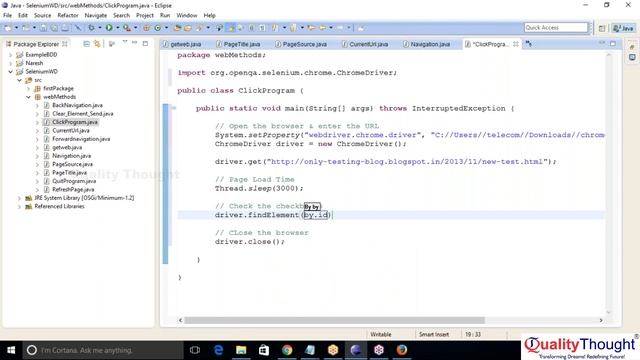640x360 pixels.
Task: Click Collapse All in Package Explorer
Action: click(87, 44)
